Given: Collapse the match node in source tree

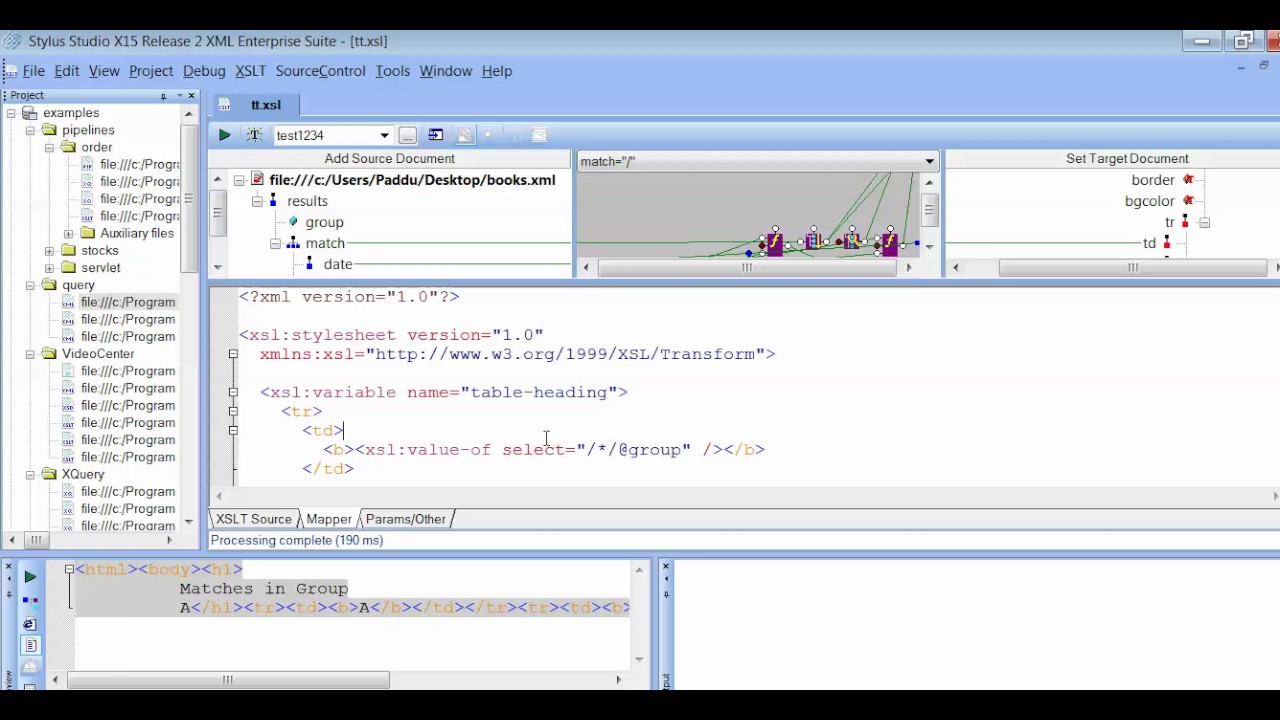Looking at the screenshot, I should (x=275, y=243).
